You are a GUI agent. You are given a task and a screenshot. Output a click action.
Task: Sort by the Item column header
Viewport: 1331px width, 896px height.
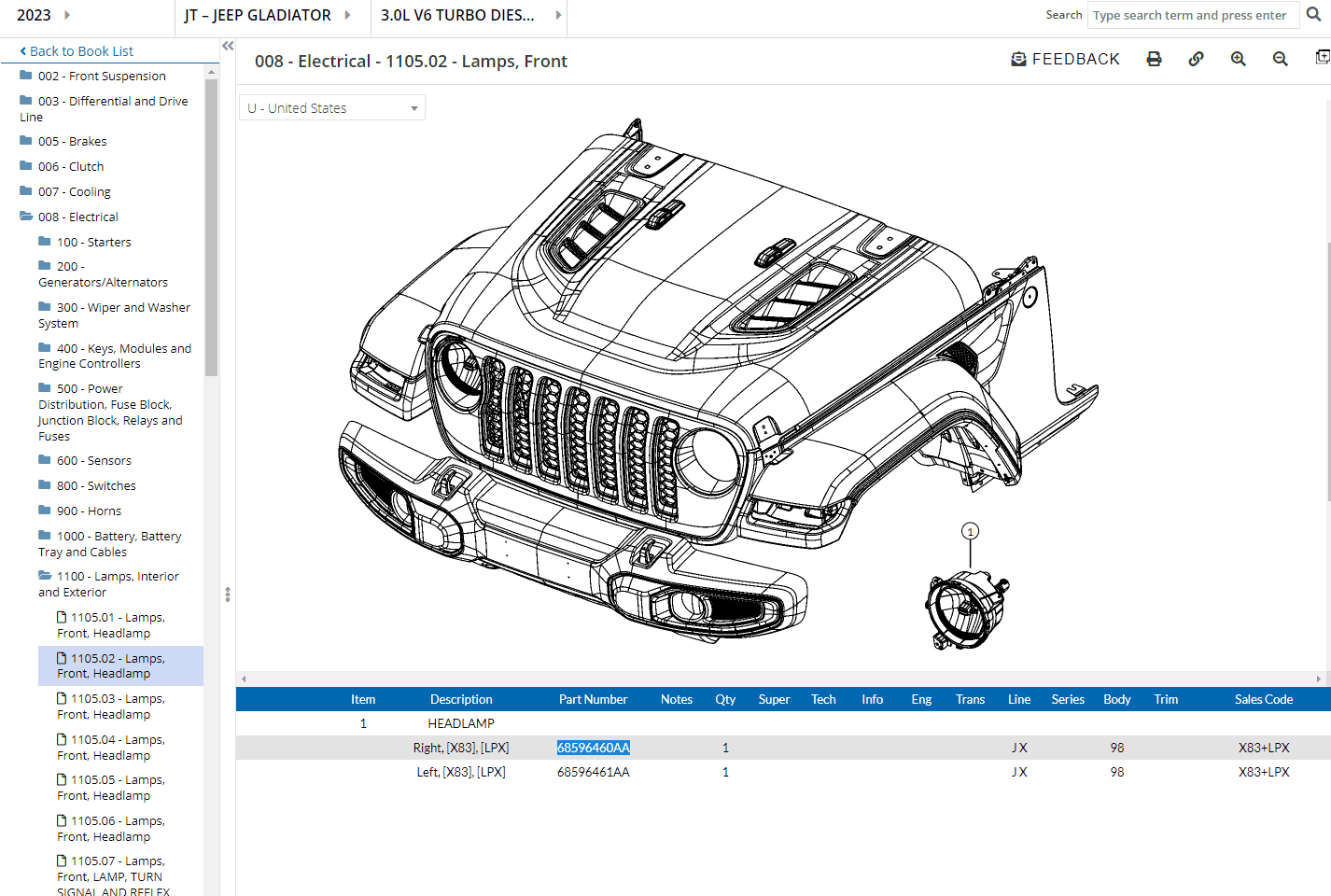[363, 699]
